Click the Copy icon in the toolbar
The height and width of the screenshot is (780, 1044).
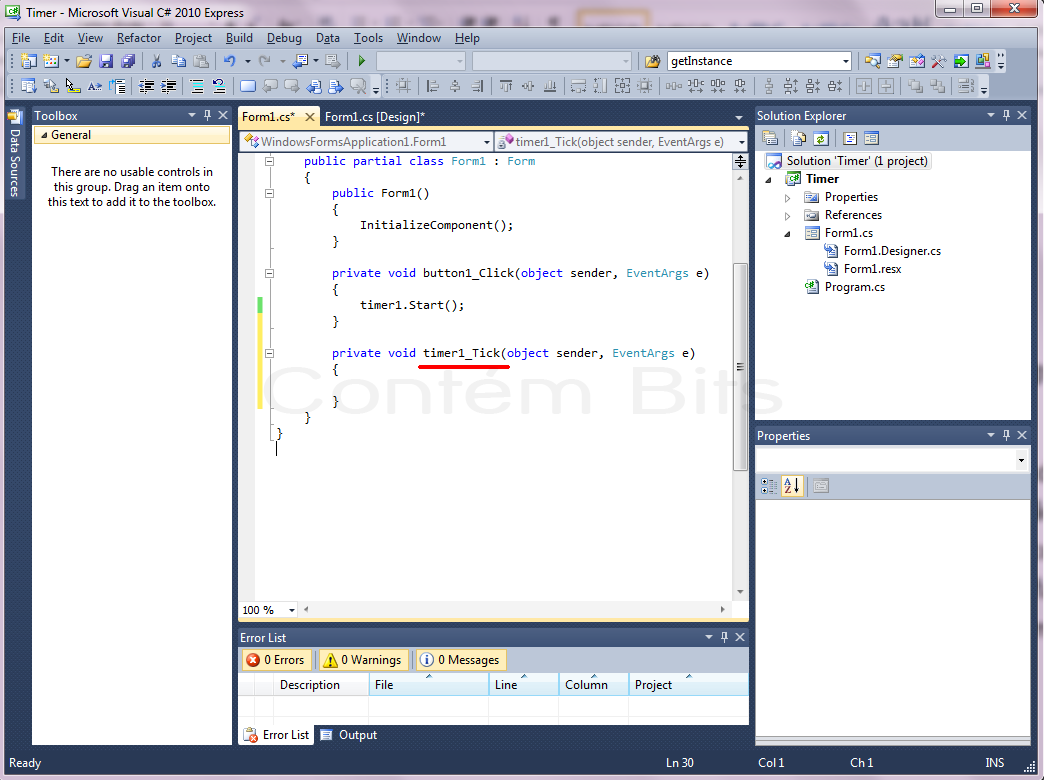point(178,61)
